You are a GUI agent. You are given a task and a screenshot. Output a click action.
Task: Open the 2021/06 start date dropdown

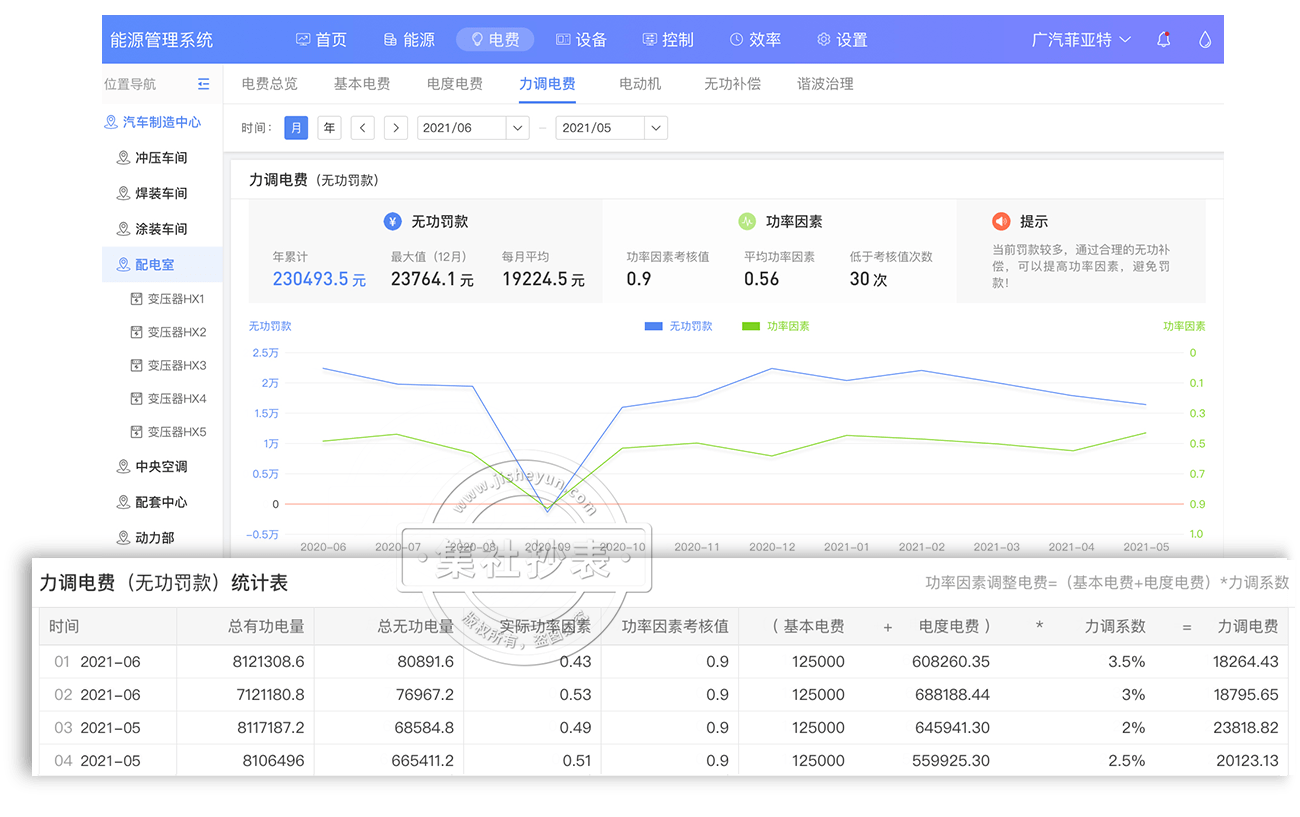point(517,128)
